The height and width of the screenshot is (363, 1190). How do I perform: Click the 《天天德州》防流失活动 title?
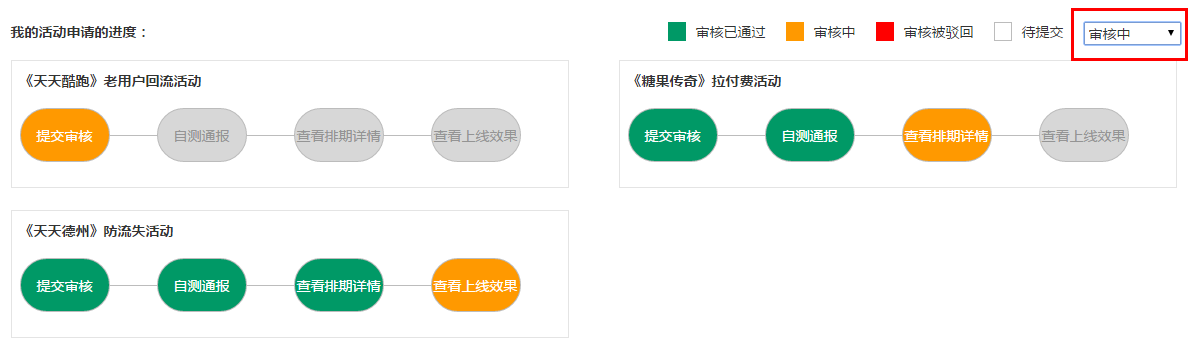99,231
